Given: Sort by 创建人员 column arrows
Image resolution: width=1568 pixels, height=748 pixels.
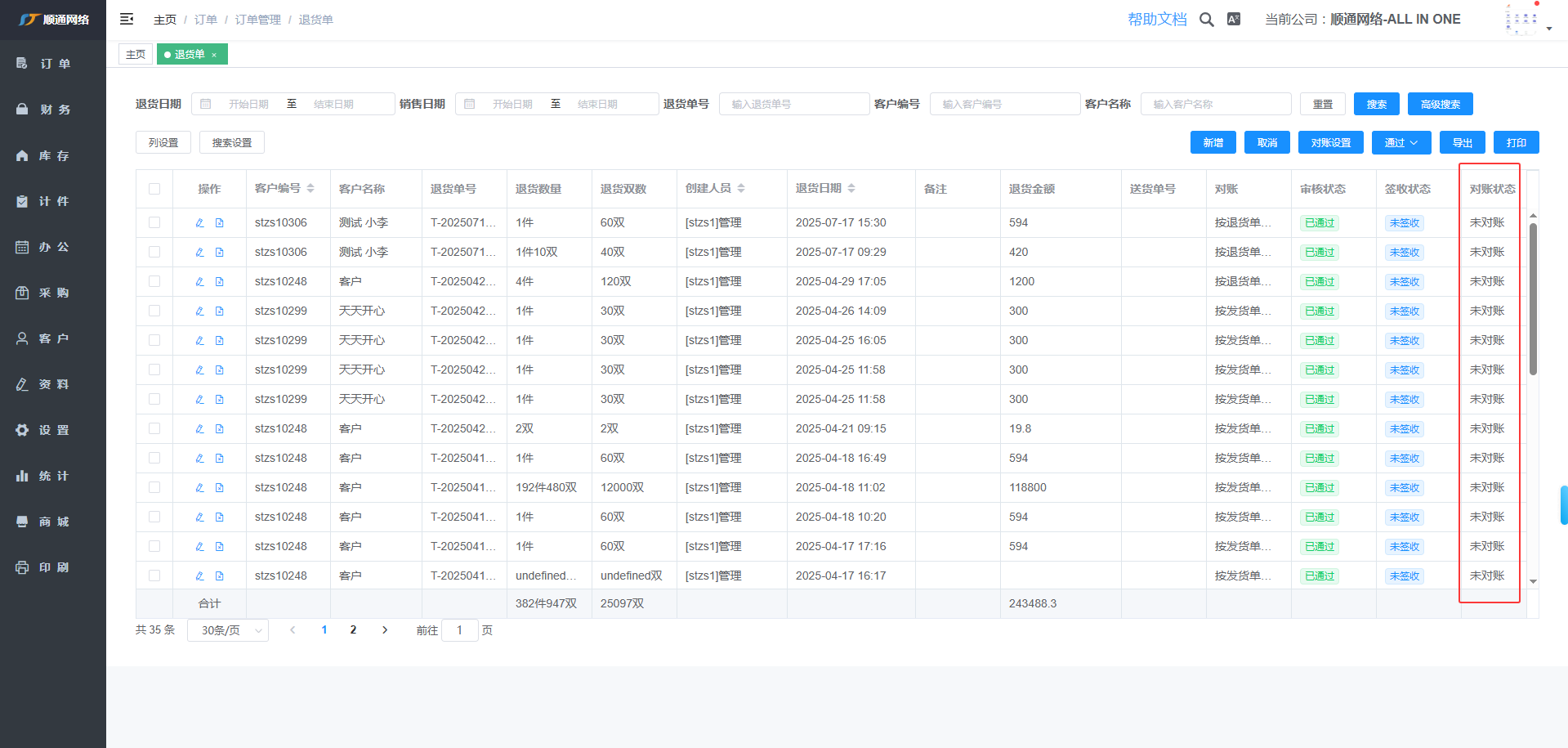Looking at the screenshot, I should click(741, 188).
